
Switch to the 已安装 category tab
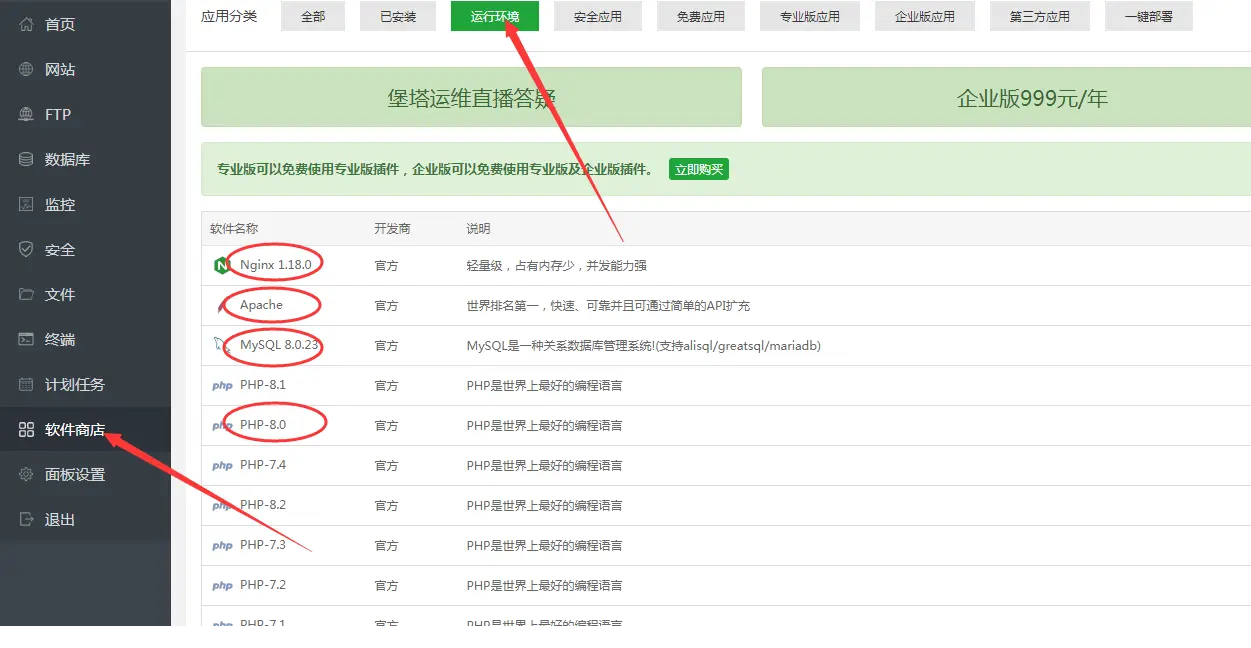point(398,16)
